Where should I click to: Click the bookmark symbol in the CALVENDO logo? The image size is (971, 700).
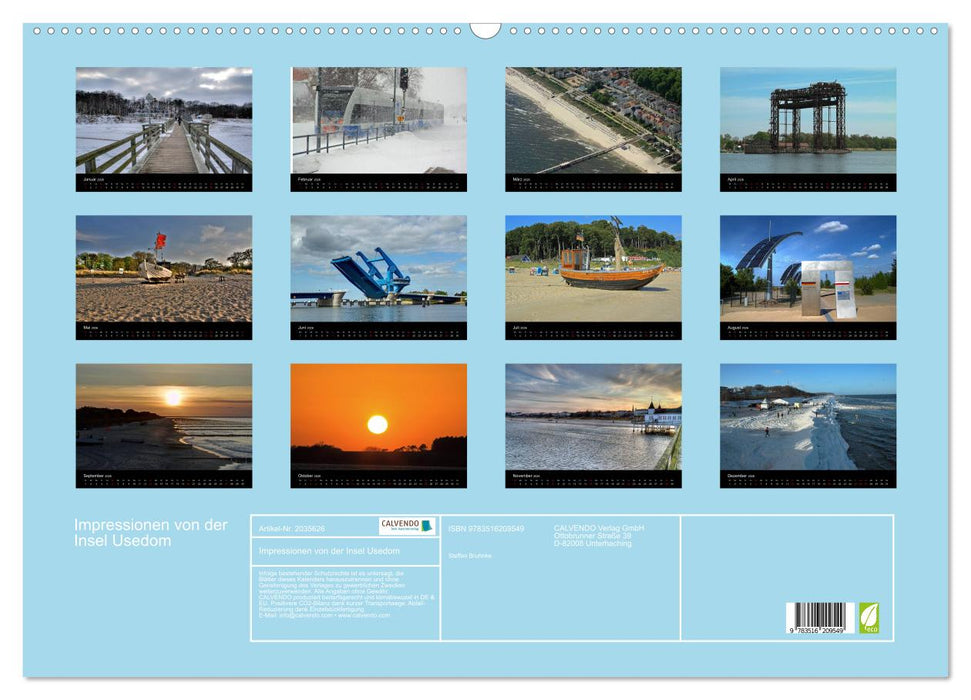(428, 524)
